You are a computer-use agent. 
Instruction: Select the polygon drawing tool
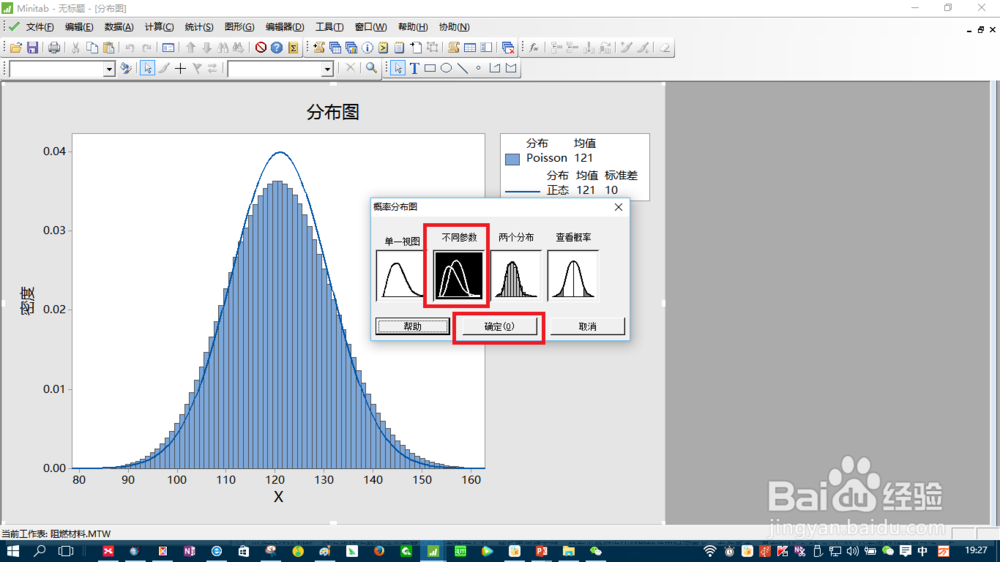pos(511,68)
